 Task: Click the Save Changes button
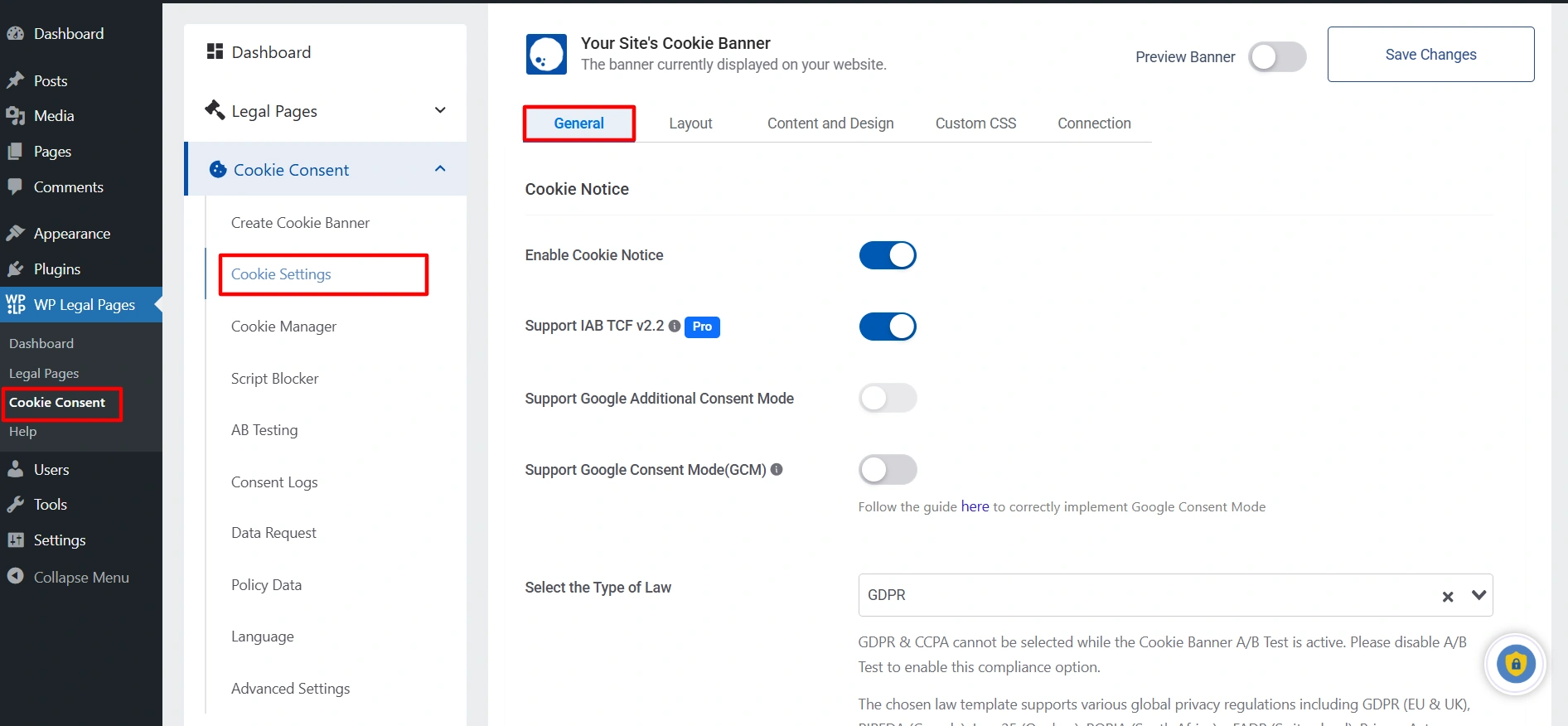pyautogui.click(x=1430, y=55)
